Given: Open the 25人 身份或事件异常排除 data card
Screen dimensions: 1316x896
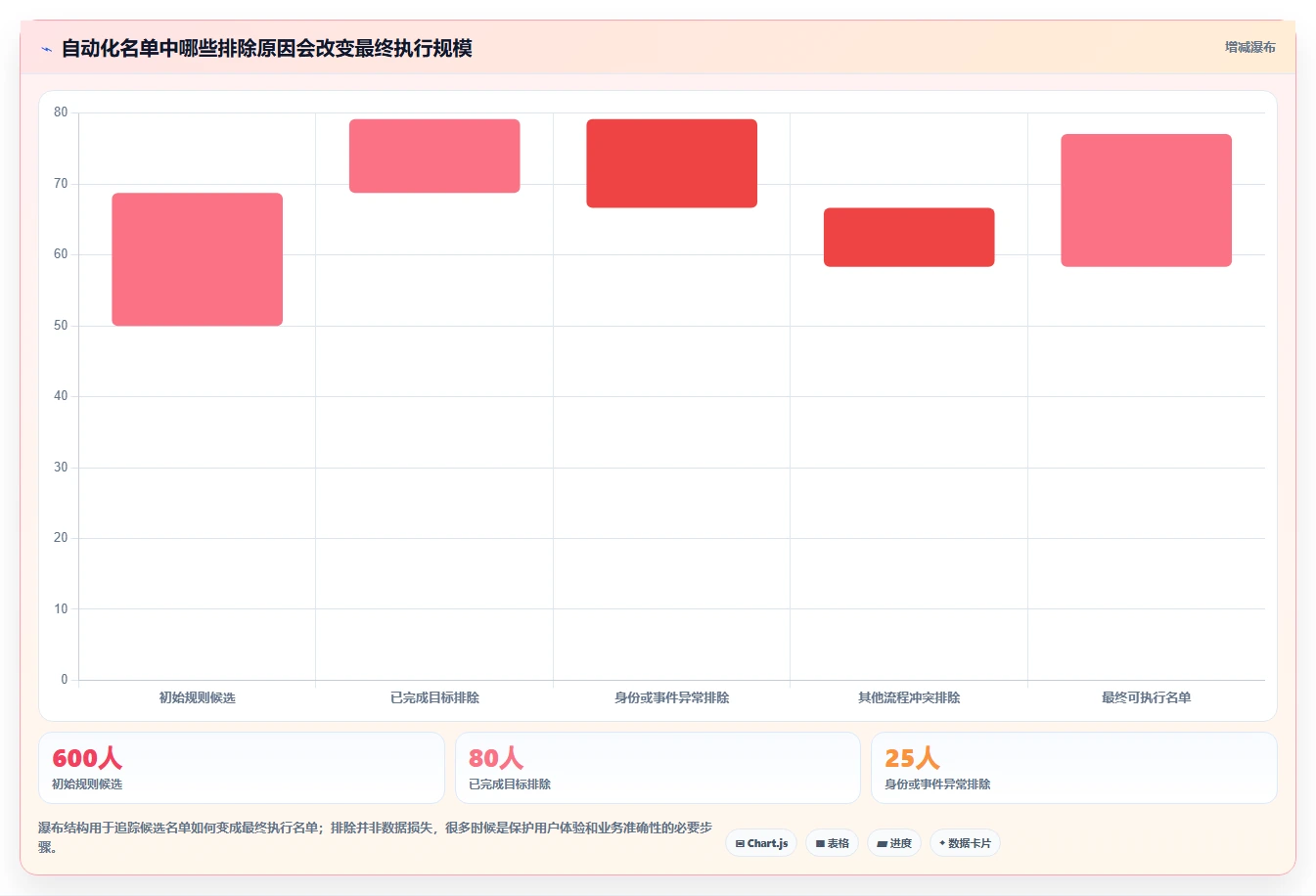Looking at the screenshot, I should pyautogui.click(x=1074, y=768).
